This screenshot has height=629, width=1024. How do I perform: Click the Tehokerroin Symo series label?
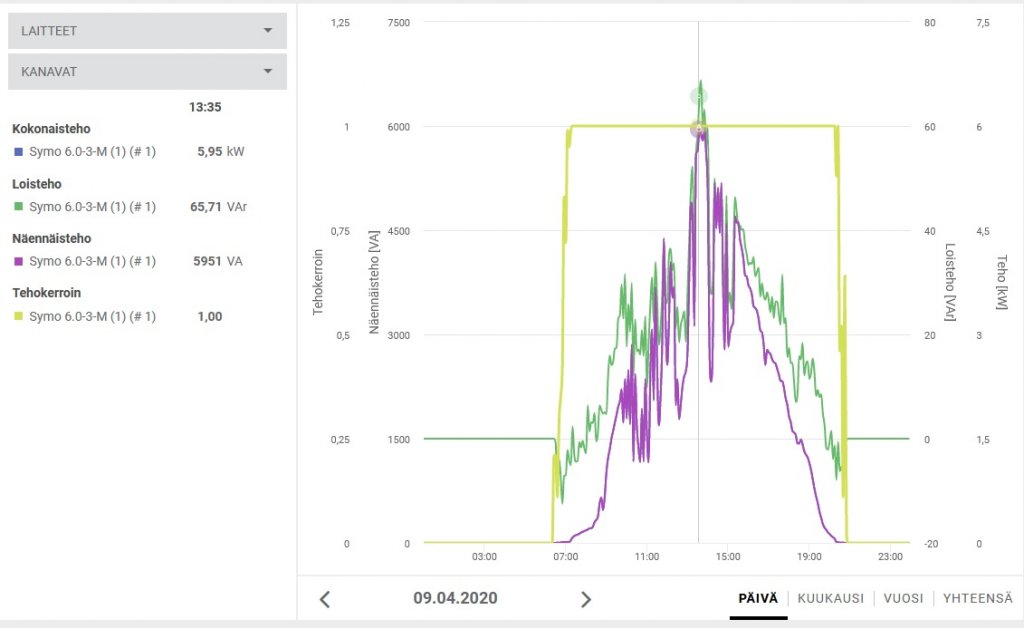tap(92, 316)
